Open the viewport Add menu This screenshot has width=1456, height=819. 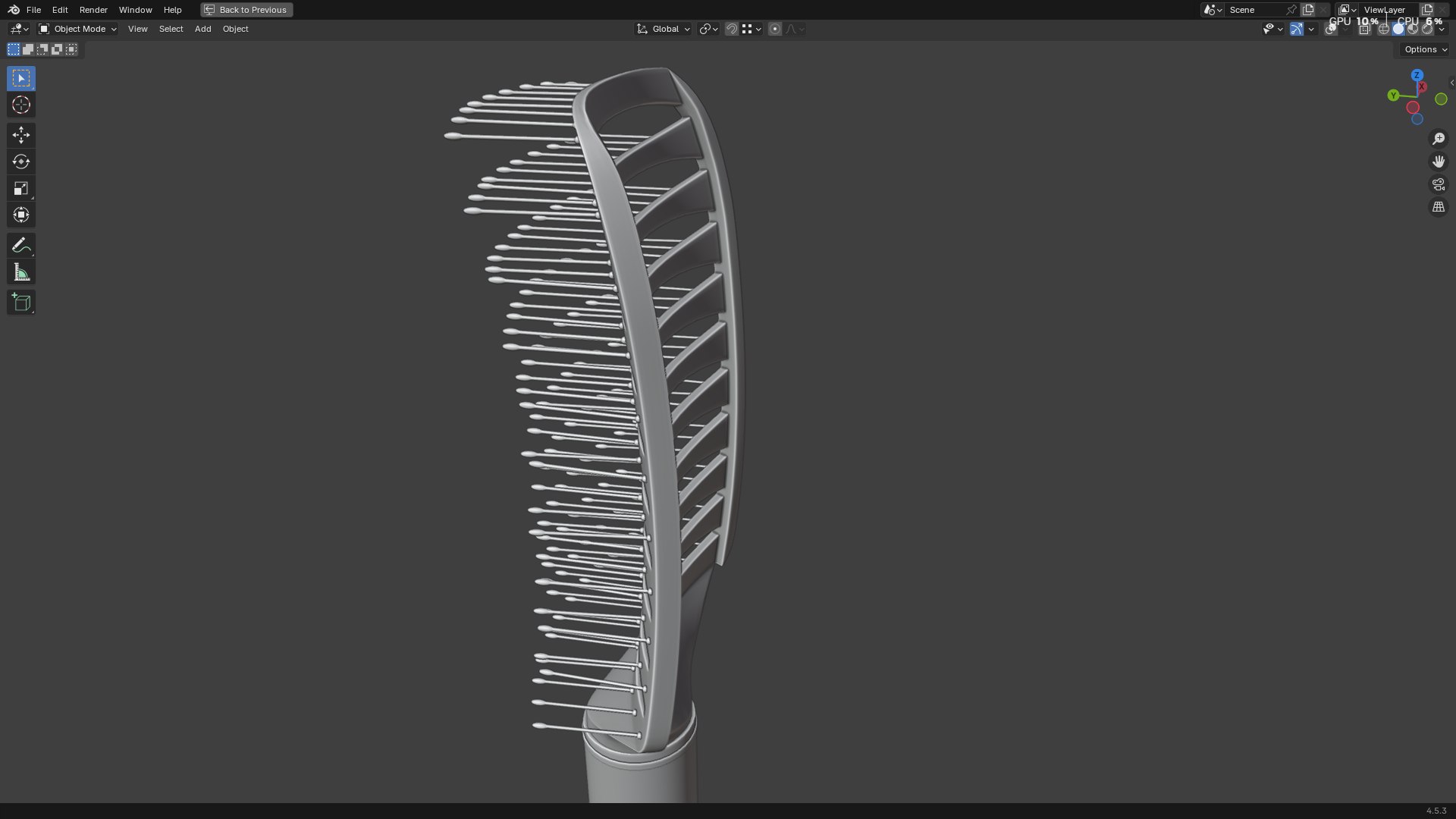click(202, 29)
